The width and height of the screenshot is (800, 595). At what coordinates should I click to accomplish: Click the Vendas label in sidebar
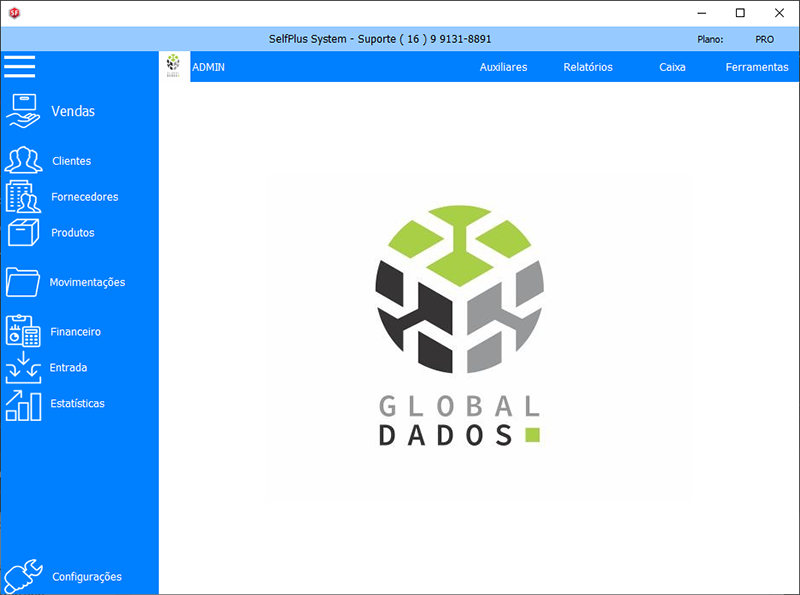(73, 111)
